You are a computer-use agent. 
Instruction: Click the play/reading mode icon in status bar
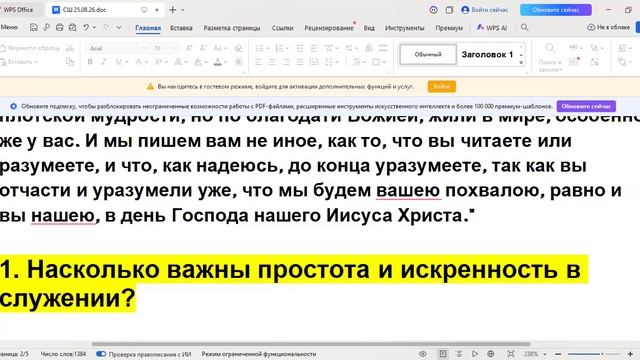(x=475, y=354)
